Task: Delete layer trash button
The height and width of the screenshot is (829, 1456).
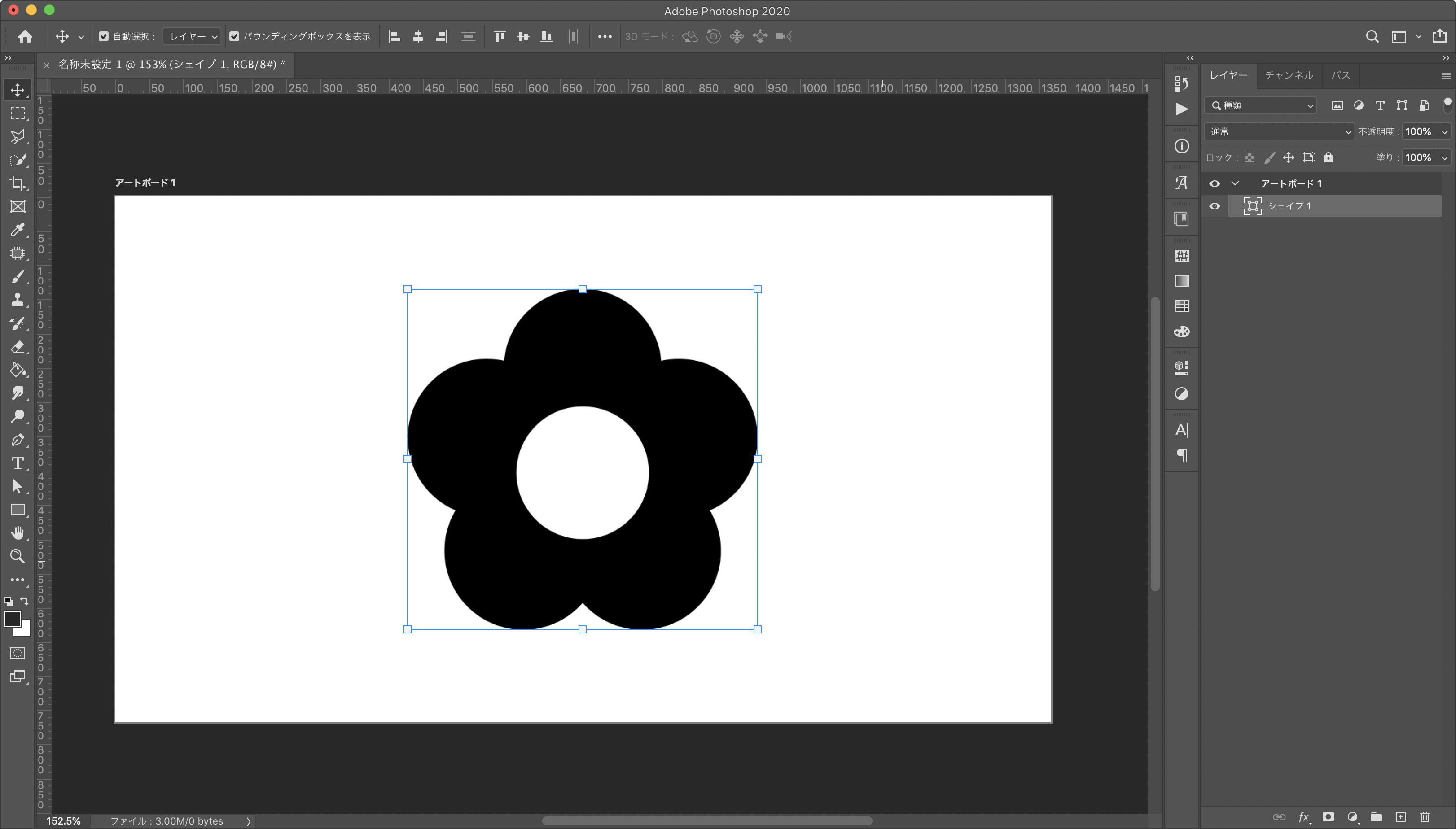Action: pyautogui.click(x=1425, y=817)
